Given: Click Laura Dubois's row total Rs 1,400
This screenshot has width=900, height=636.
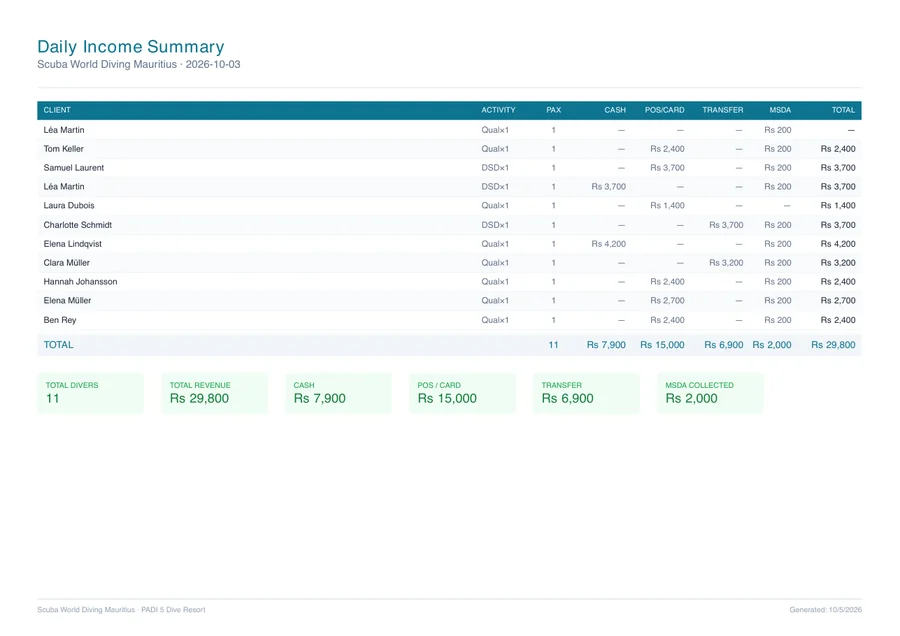Looking at the screenshot, I should 838,205.
